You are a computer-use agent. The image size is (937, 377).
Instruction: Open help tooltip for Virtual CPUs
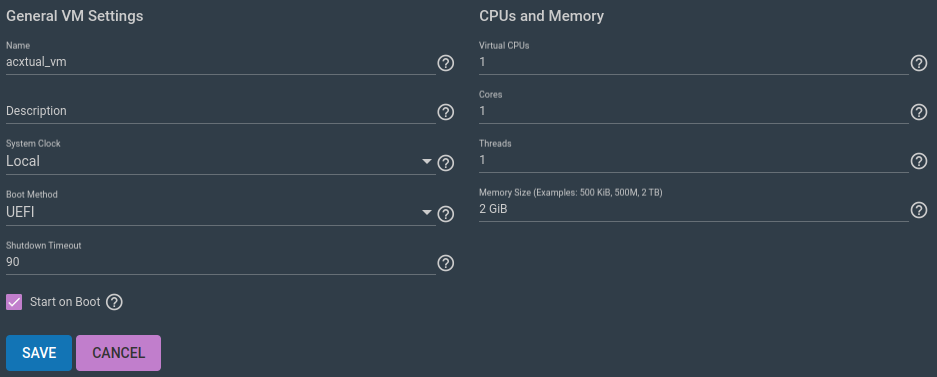(918, 63)
